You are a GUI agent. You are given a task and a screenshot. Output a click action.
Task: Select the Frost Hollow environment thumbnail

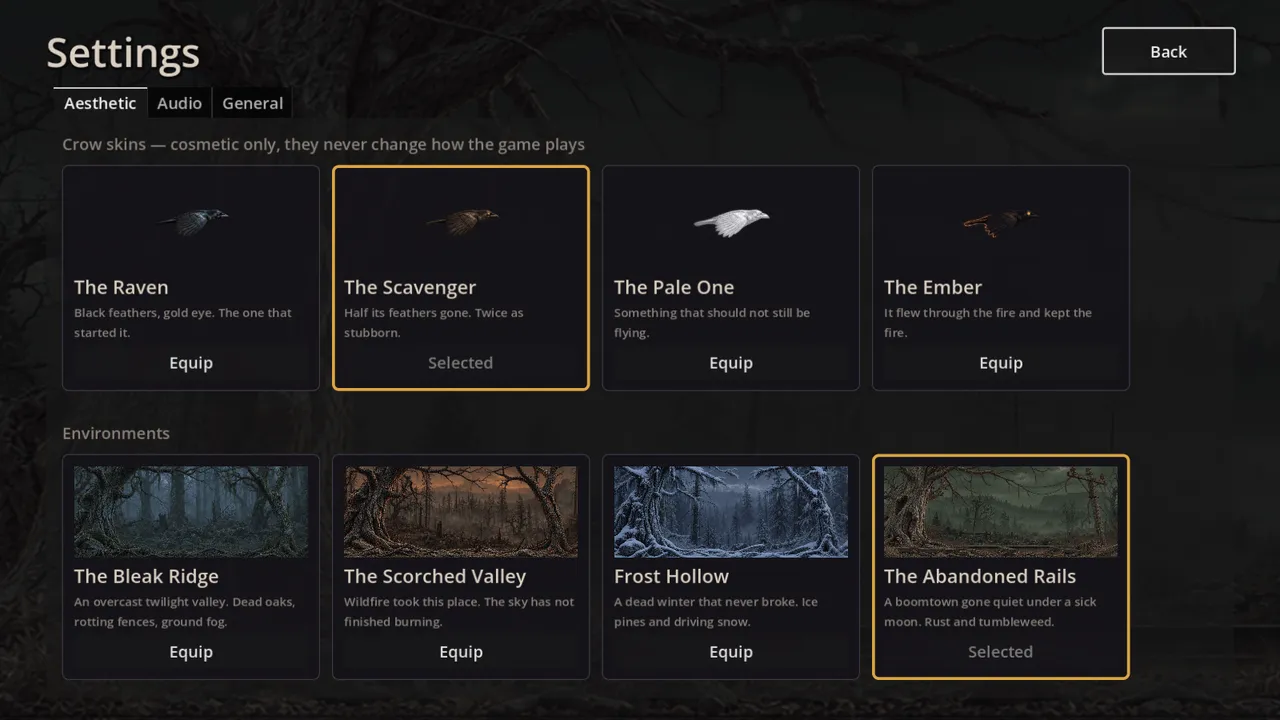click(731, 511)
